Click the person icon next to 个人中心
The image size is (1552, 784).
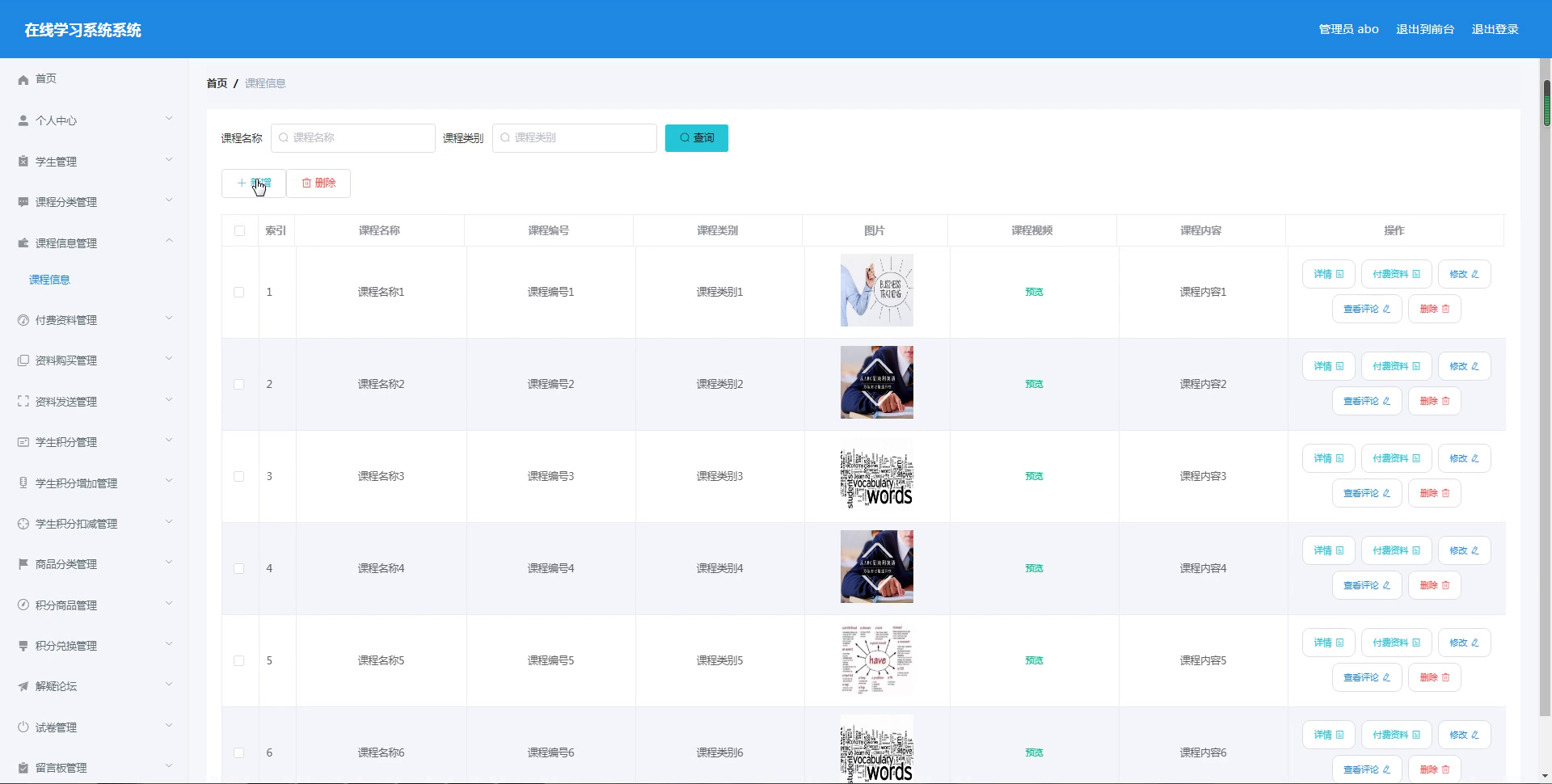tap(23, 120)
